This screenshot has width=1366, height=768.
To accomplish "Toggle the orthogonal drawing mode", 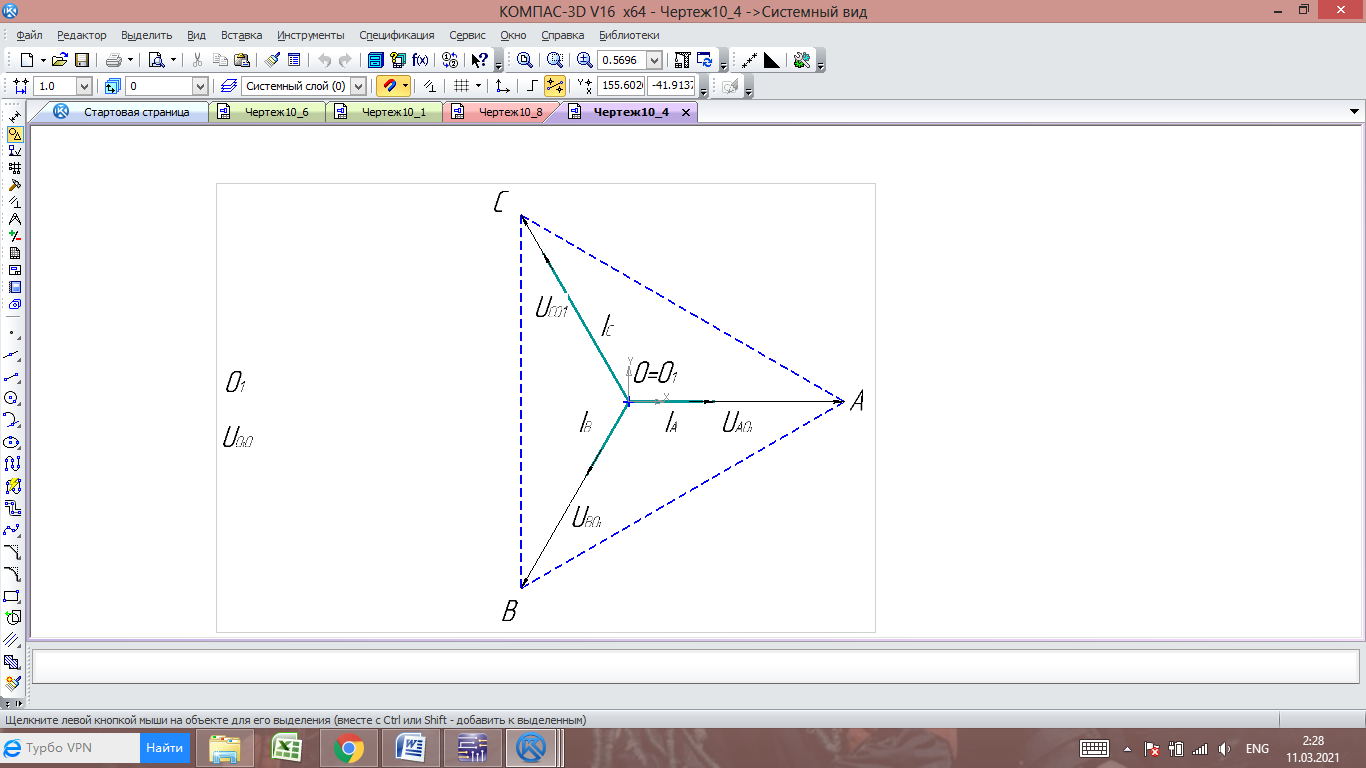I will click(x=532, y=86).
